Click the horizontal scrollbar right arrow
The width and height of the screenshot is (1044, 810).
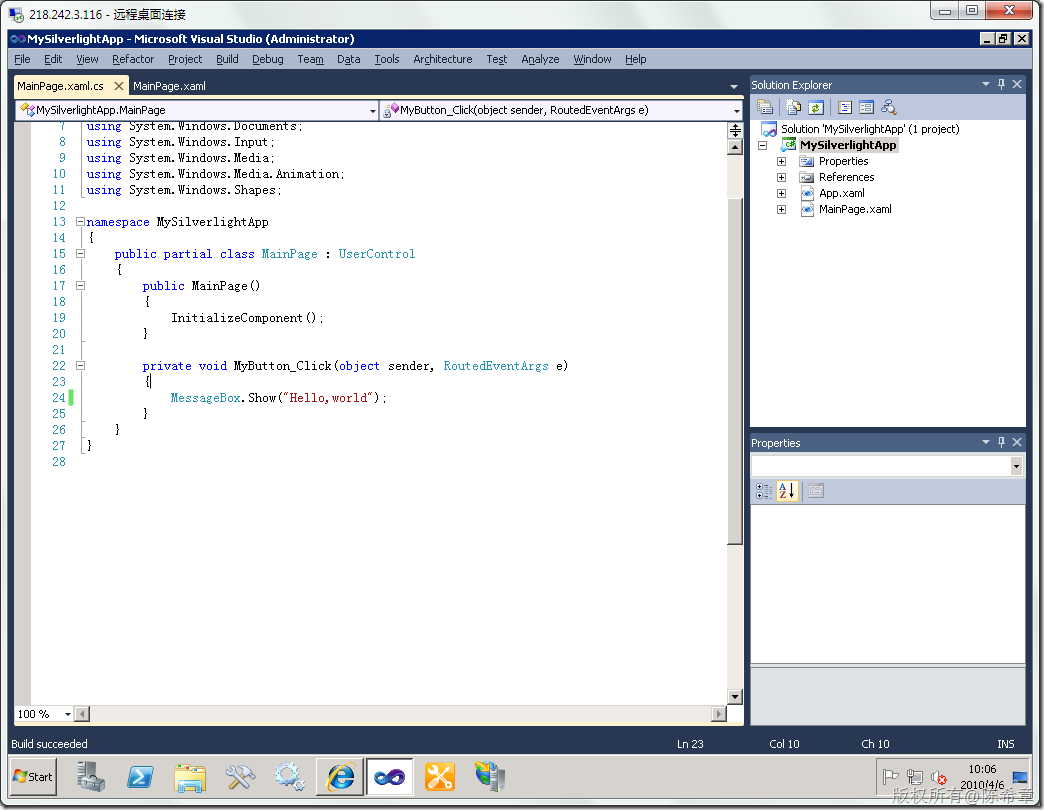[718, 714]
